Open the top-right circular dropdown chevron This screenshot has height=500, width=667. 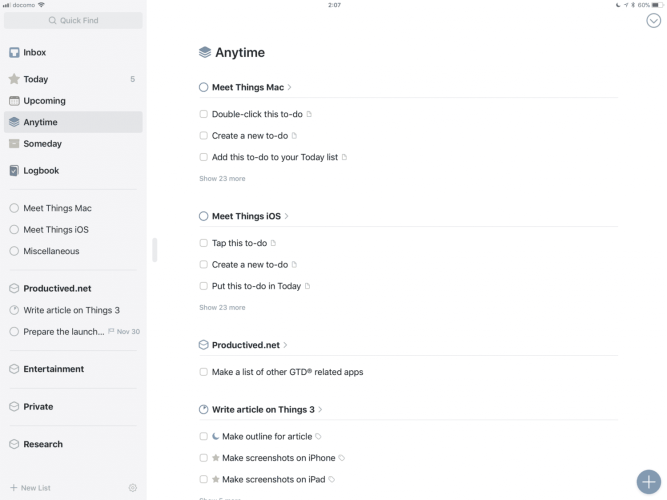653,20
